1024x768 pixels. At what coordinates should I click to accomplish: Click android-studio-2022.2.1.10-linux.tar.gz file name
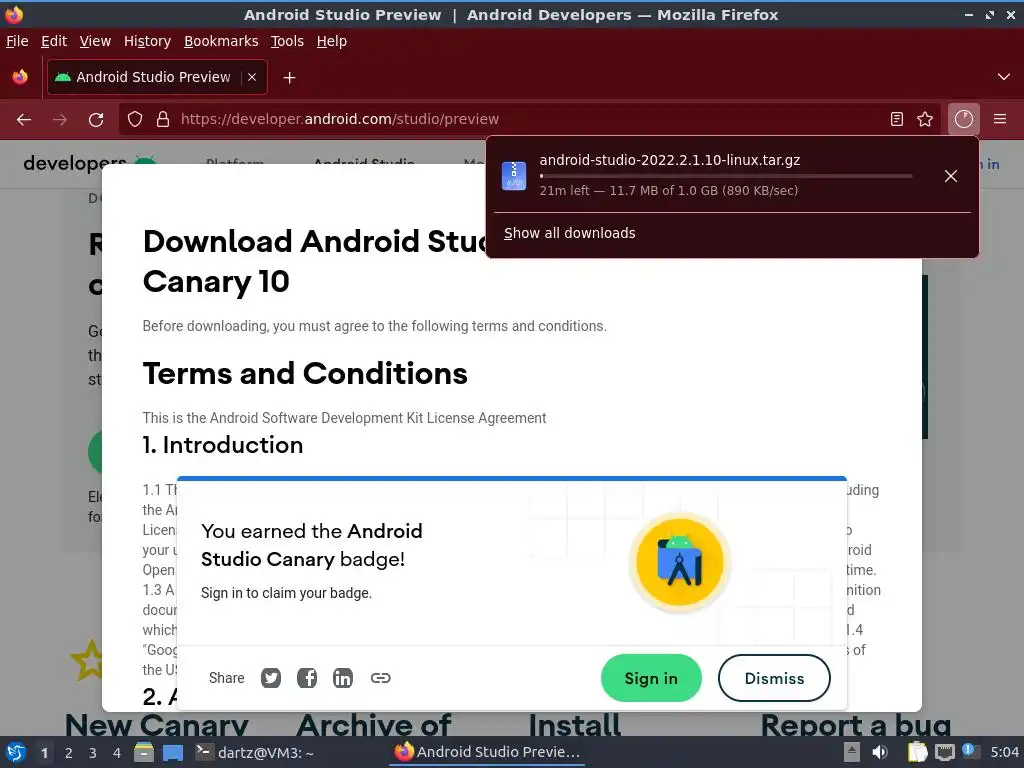(669, 160)
